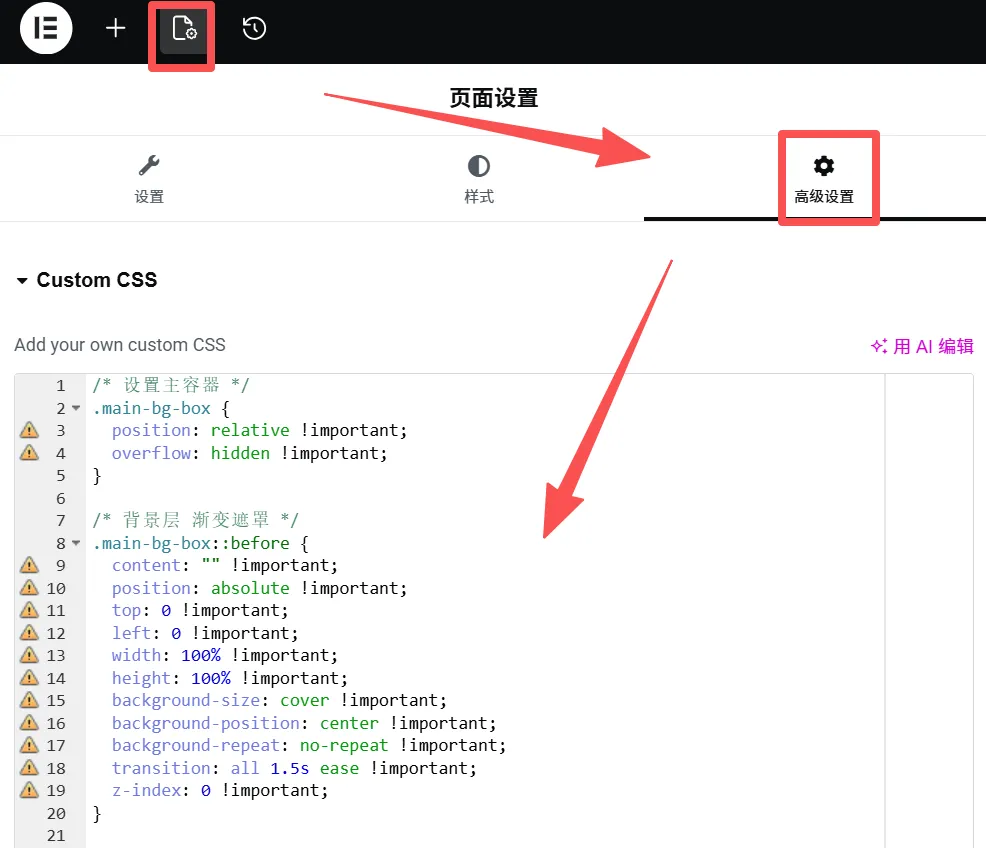Open the revision history icon
This screenshot has width=986, height=848.
(254, 28)
